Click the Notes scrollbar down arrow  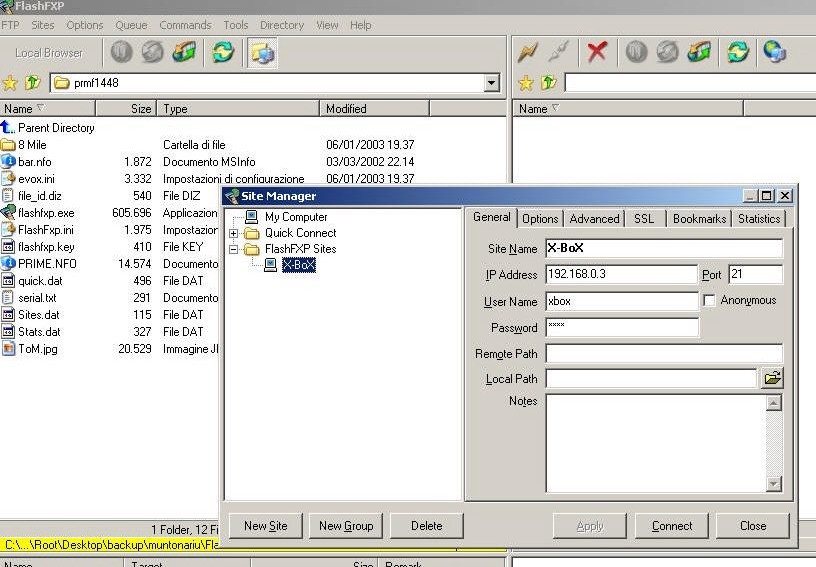click(773, 484)
